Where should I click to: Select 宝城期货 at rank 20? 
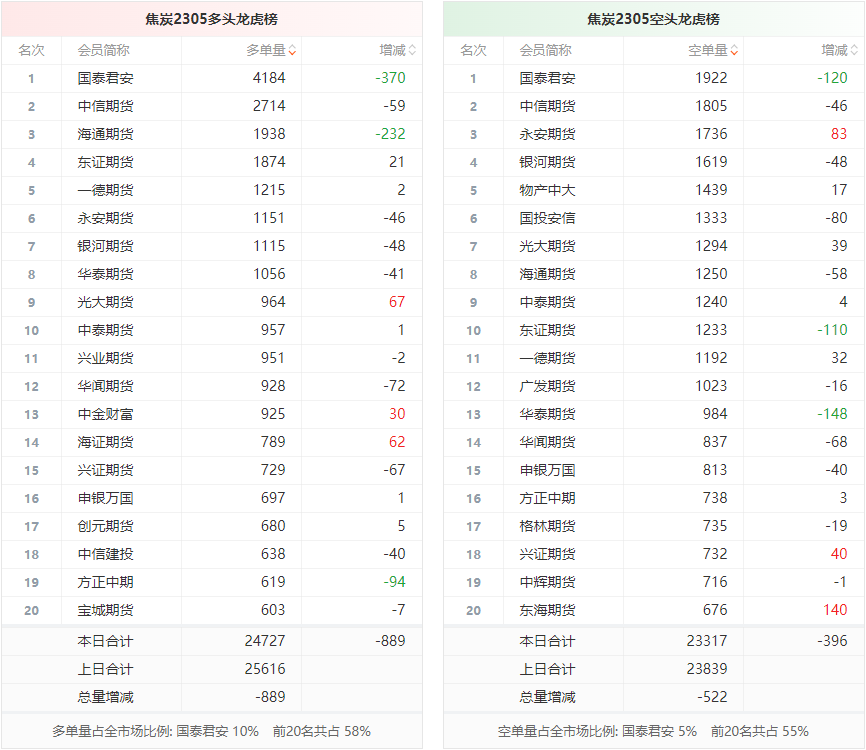click(x=105, y=610)
